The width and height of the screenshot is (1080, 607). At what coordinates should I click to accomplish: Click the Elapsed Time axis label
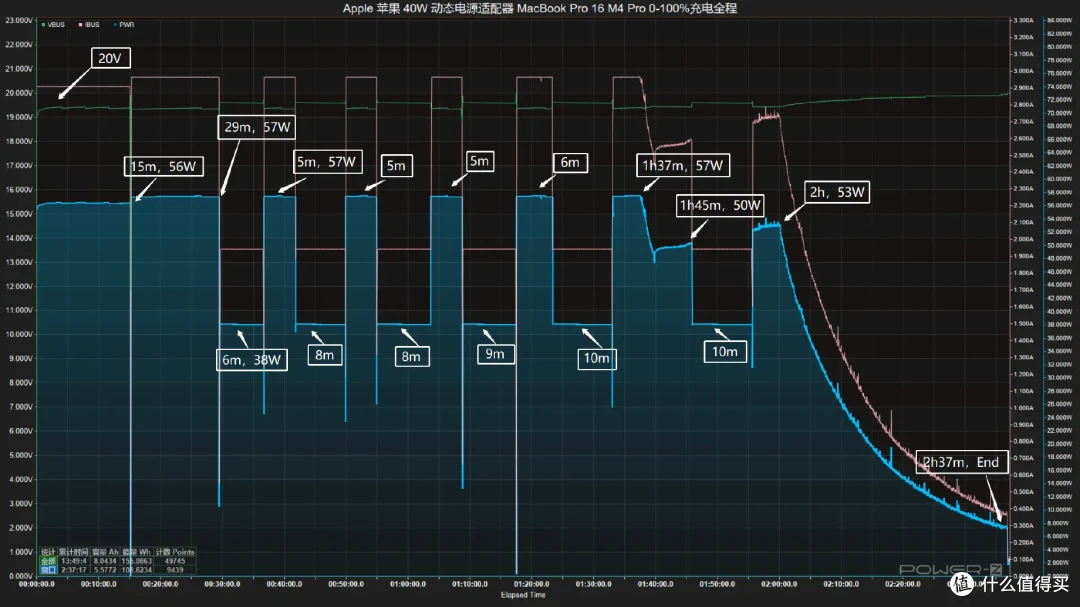[x=523, y=595]
